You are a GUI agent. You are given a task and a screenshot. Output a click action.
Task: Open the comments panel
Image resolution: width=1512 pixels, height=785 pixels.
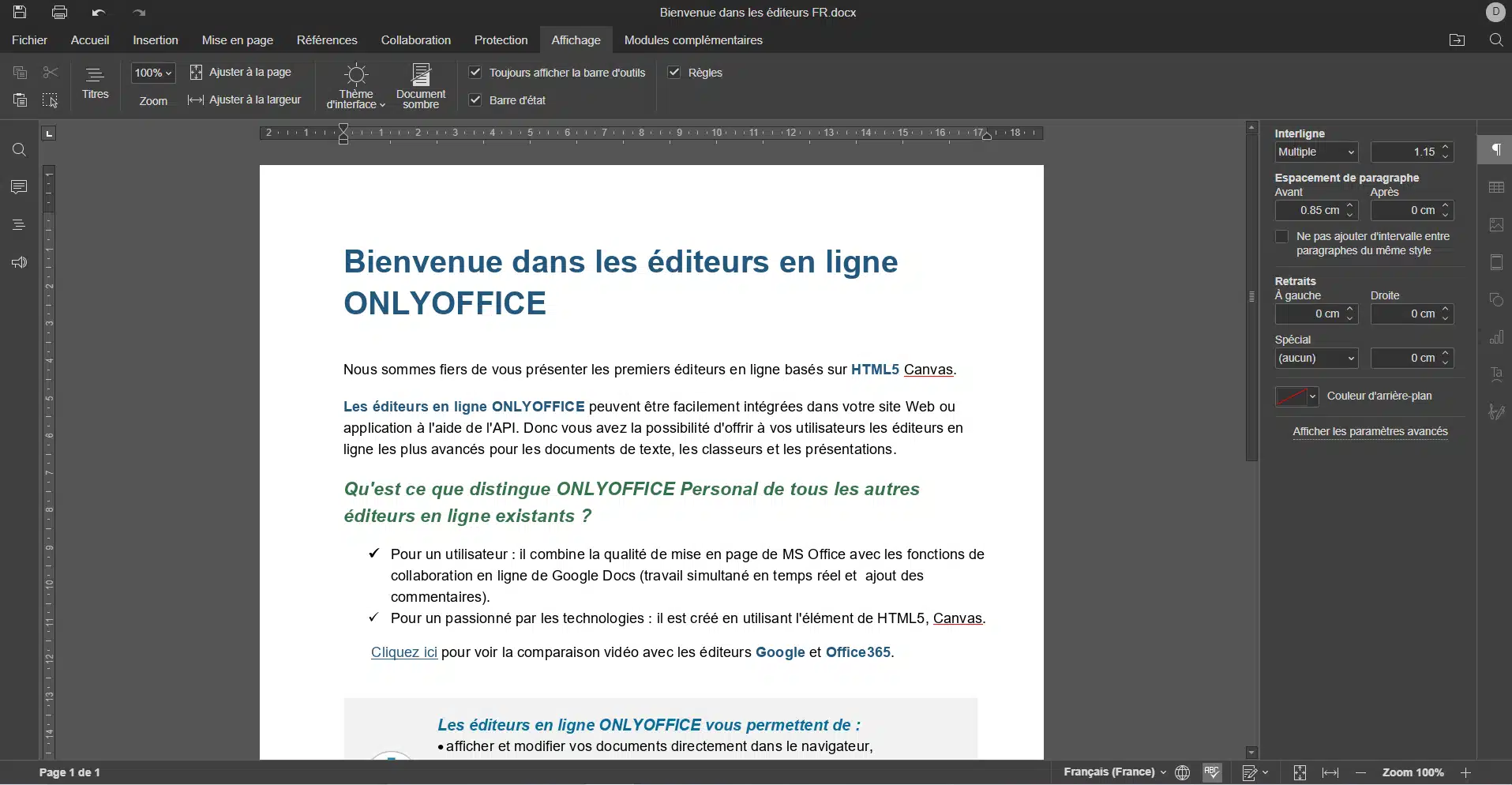(x=20, y=187)
